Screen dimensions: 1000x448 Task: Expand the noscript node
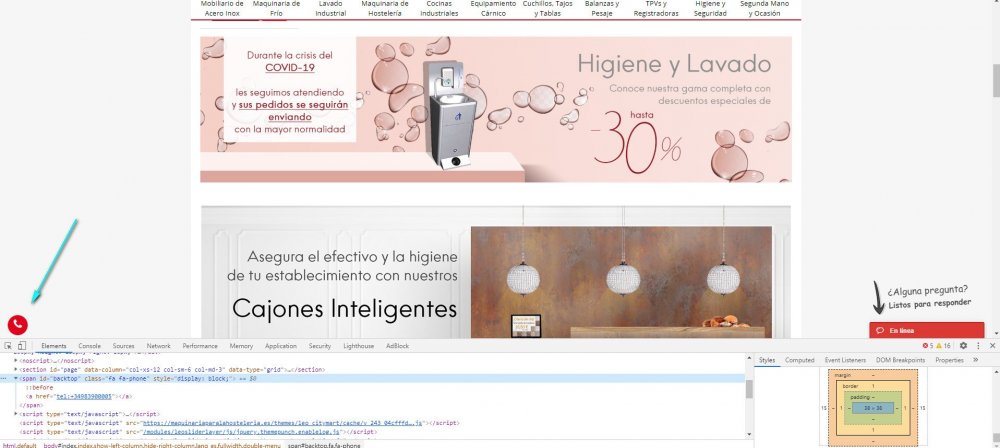click(x=16, y=361)
